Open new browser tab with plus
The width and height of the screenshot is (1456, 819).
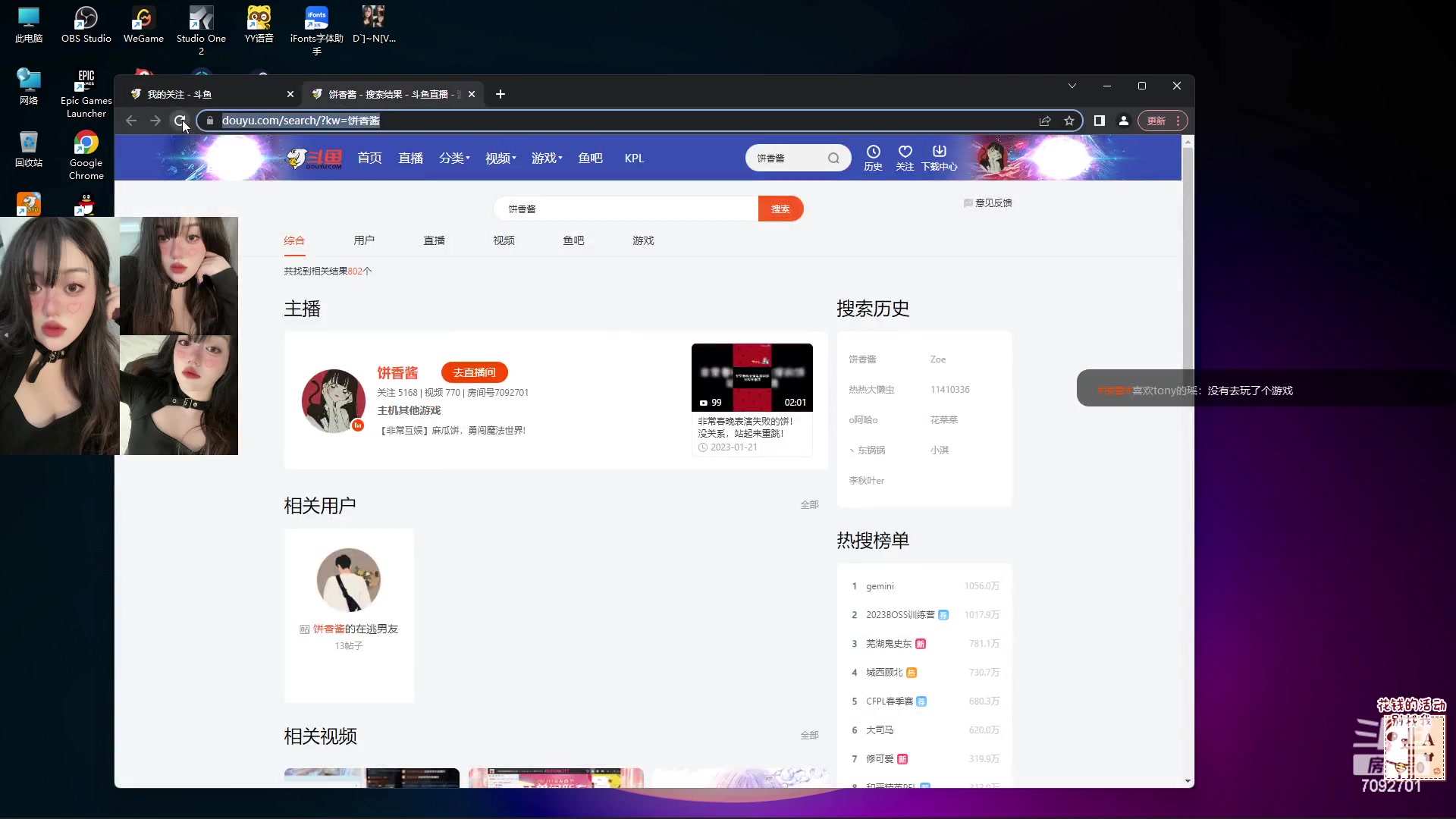click(x=500, y=94)
